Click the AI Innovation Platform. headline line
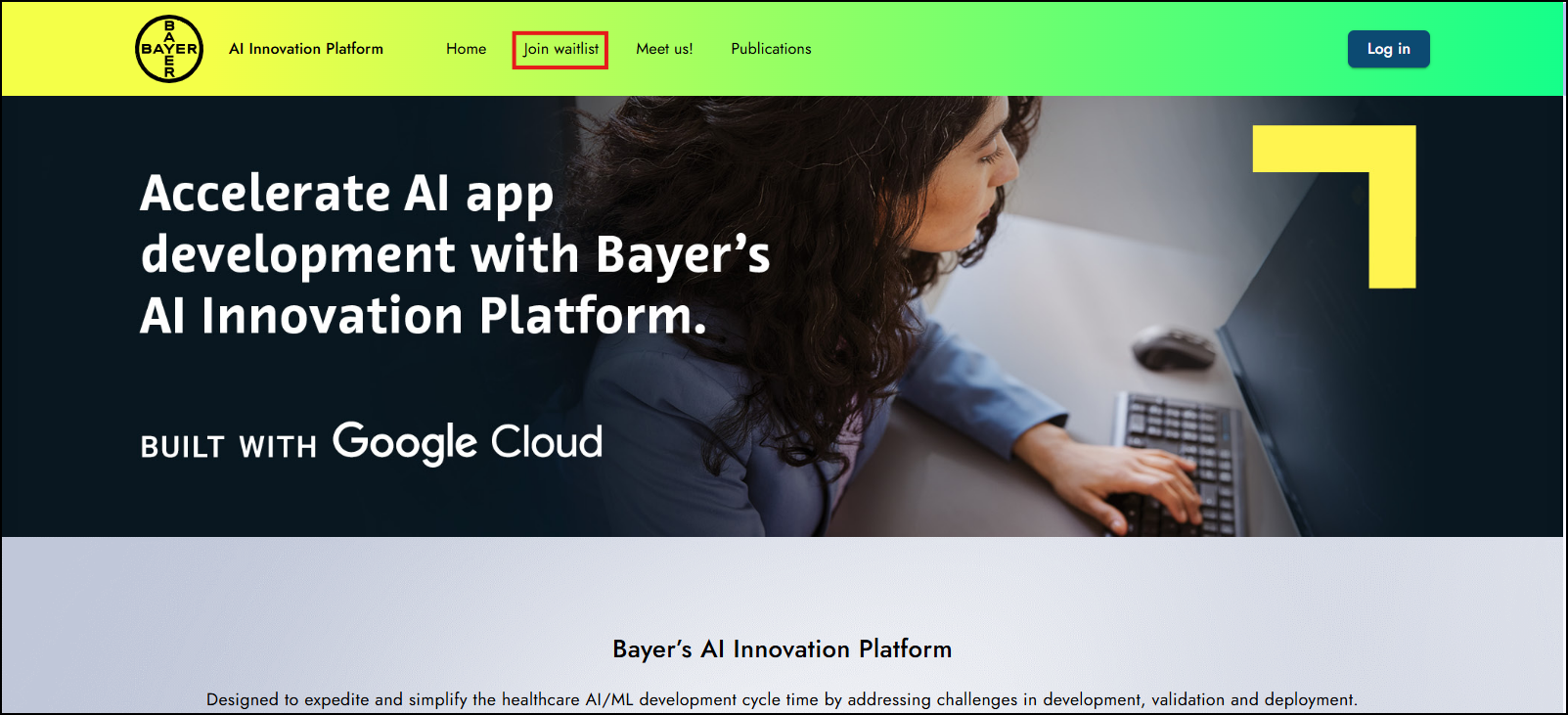Viewport: 1568px width, 715px height. tap(424, 316)
